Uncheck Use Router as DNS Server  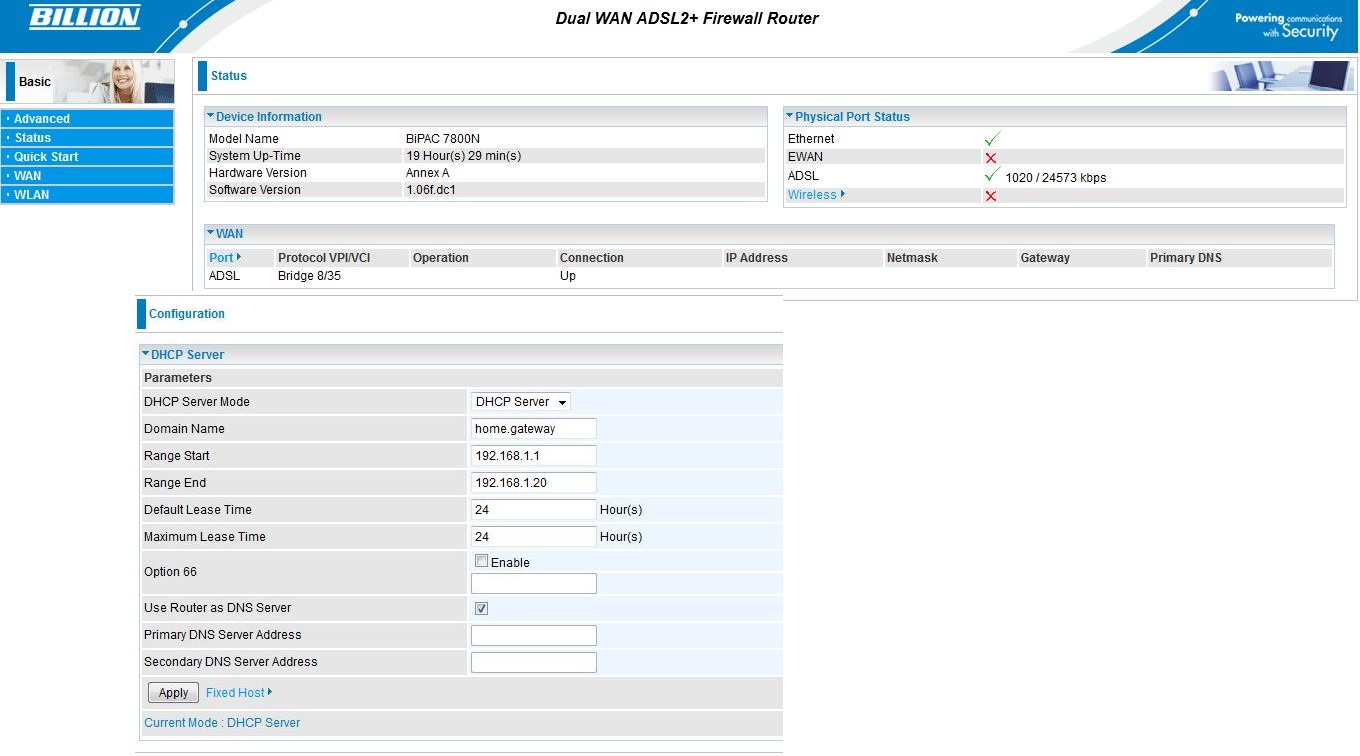(x=482, y=608)
